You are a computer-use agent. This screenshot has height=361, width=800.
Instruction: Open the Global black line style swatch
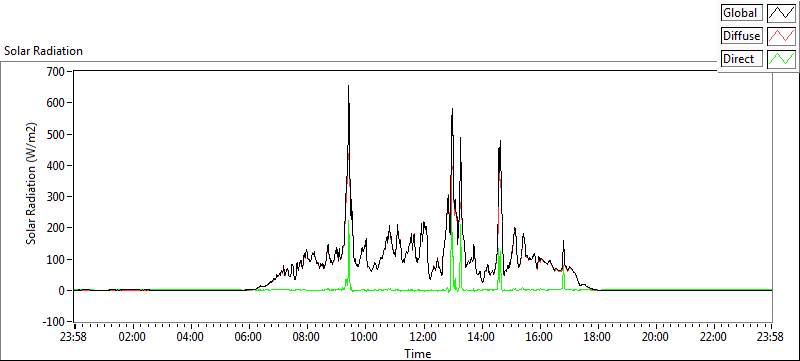point(782,13)
